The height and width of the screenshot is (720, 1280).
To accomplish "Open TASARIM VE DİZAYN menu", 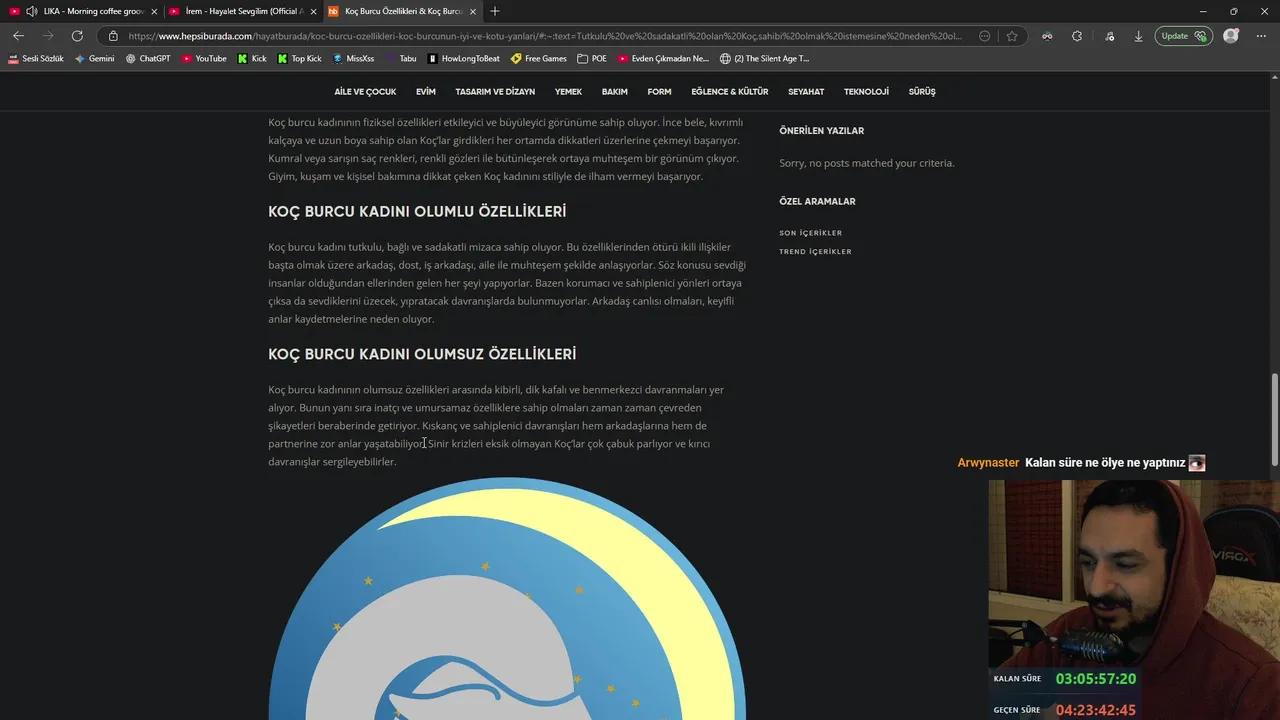I will click(x=495, y=92).
